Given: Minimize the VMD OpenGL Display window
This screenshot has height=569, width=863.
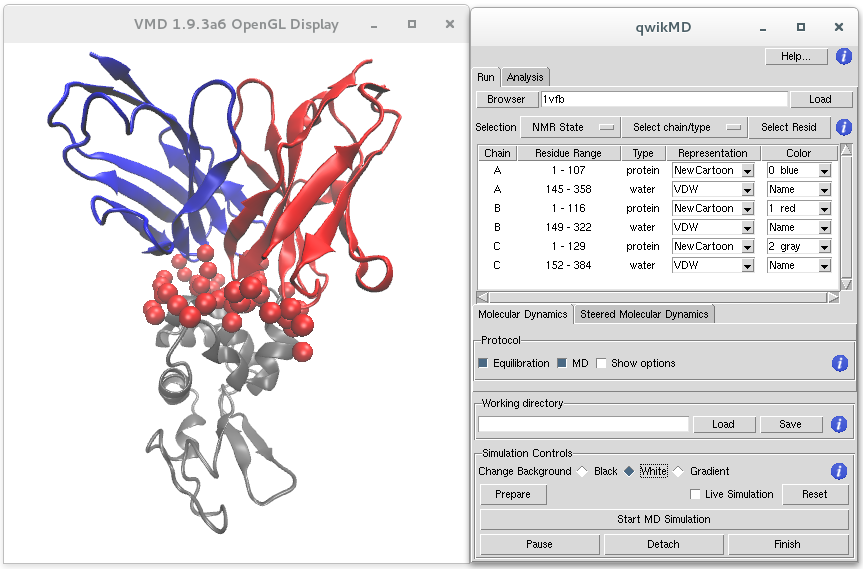Looking at the screenshot, I should coord(373,24).
